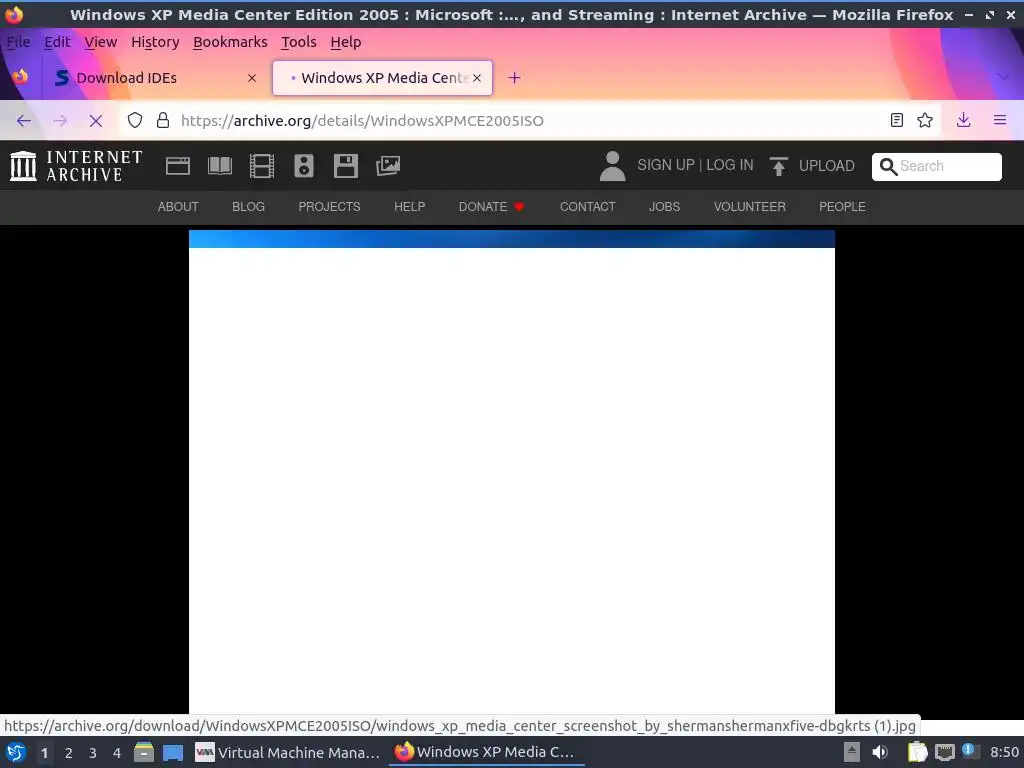Open the BLOG link

coord(248,207)
